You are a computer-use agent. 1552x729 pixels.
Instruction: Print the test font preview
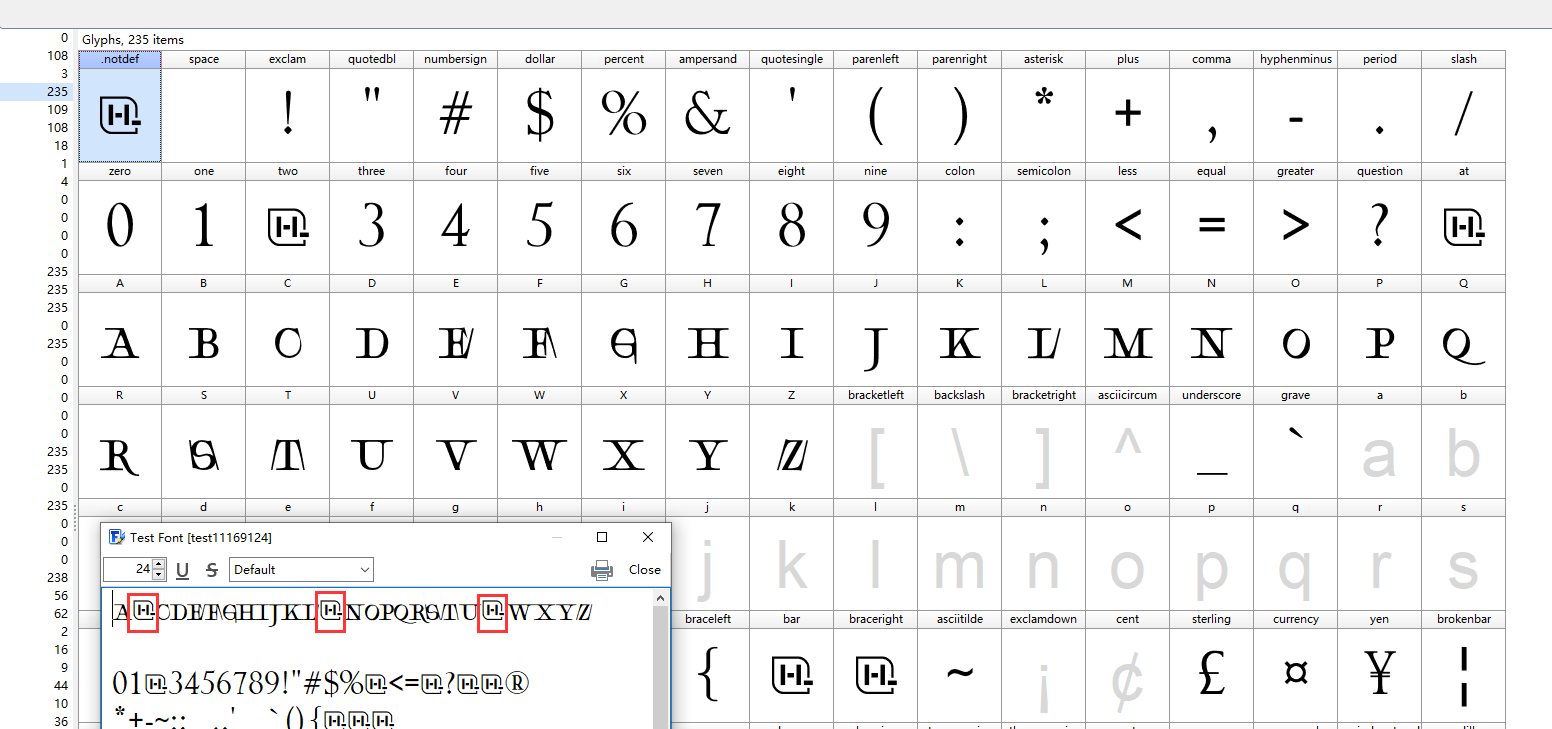(601, 570)
